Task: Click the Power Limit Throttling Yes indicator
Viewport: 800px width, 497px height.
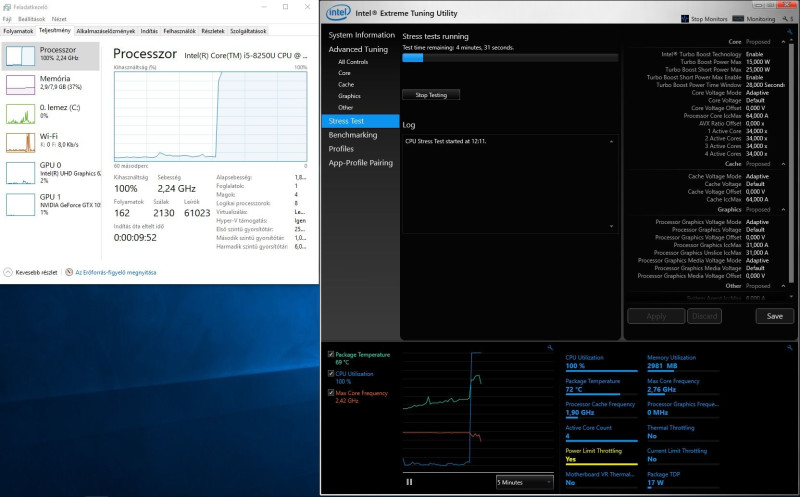Action: tap(602, 458)
